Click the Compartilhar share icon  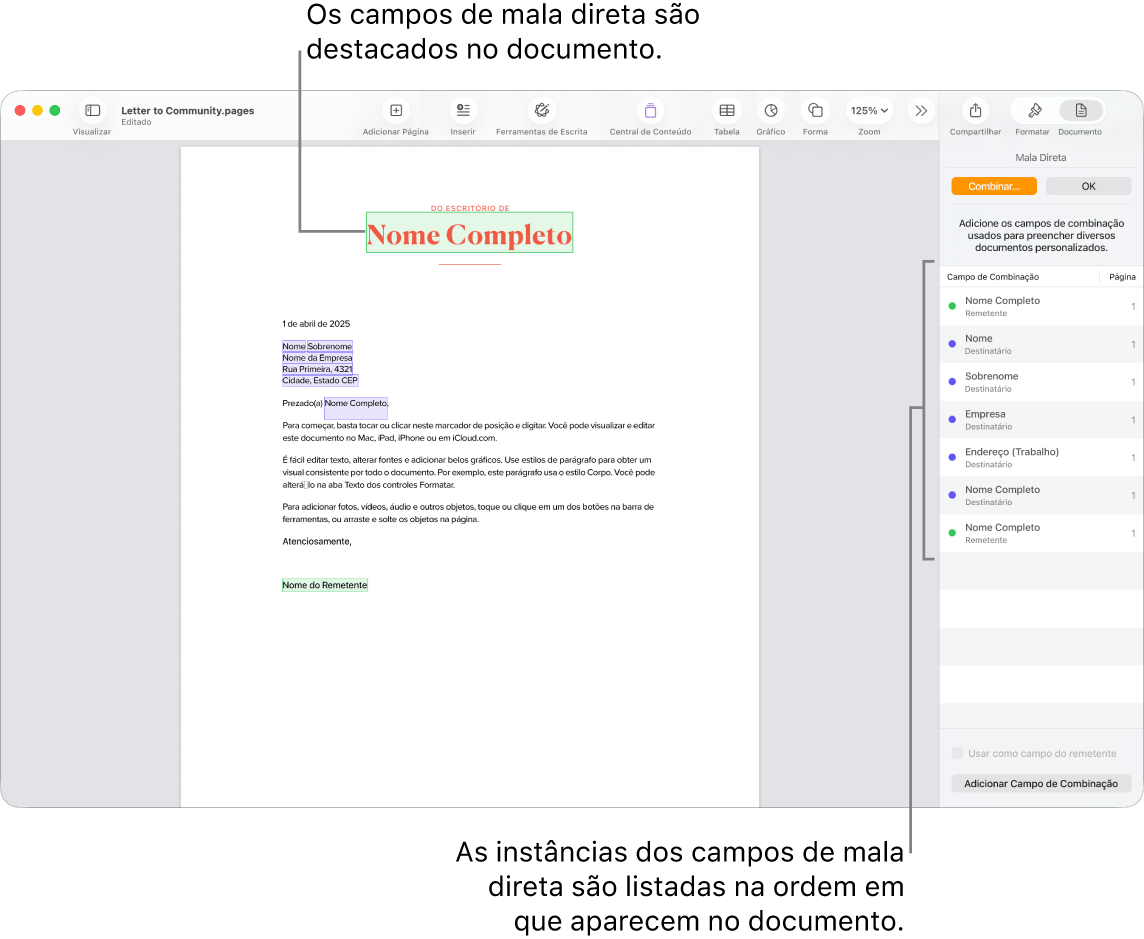(975, 111)
